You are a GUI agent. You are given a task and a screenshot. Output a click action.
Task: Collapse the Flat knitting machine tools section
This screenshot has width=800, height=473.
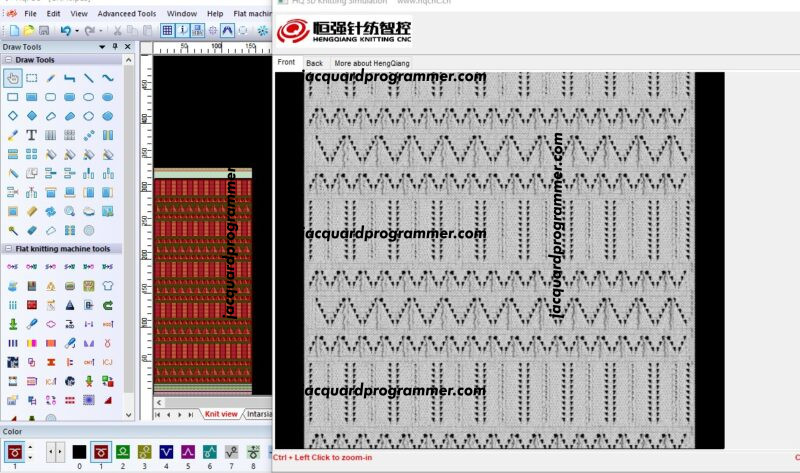pos(8,248)
